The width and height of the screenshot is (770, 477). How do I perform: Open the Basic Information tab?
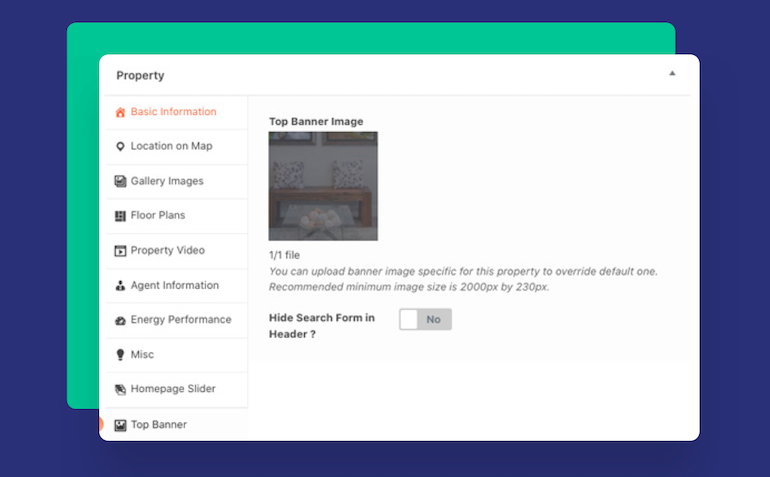pyautogui.click(x=173, y=112)
